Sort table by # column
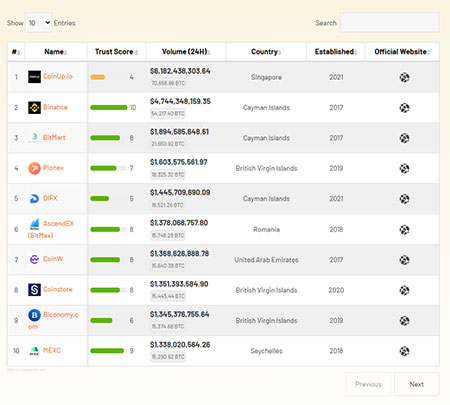Image resolution: width=450 pixels, height=405 pixels. point(16,52)
